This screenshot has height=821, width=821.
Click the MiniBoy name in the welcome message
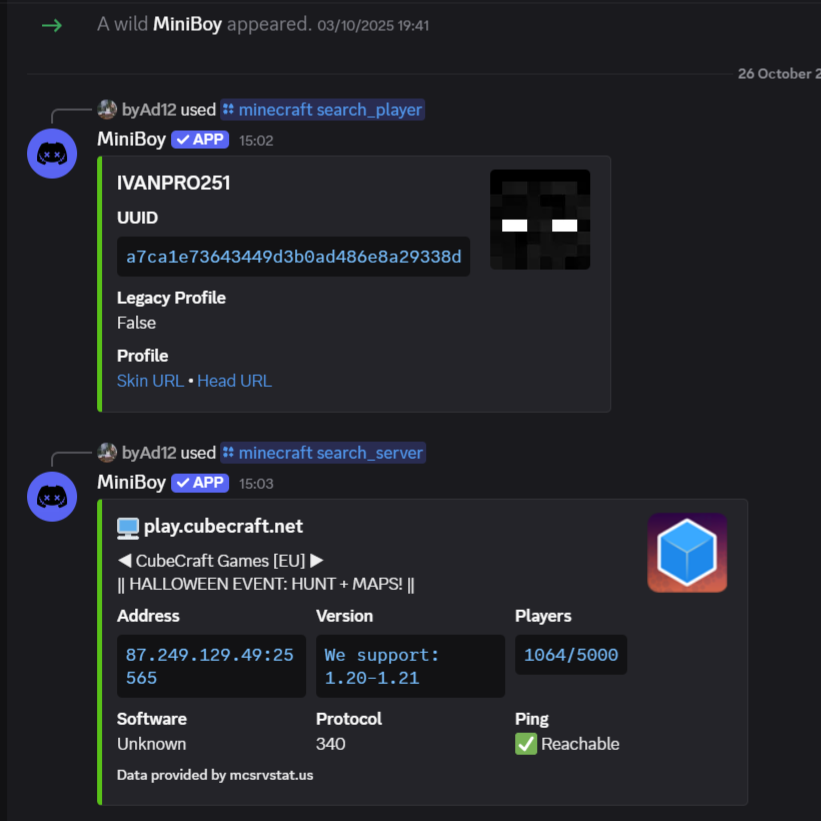point(187,24)
